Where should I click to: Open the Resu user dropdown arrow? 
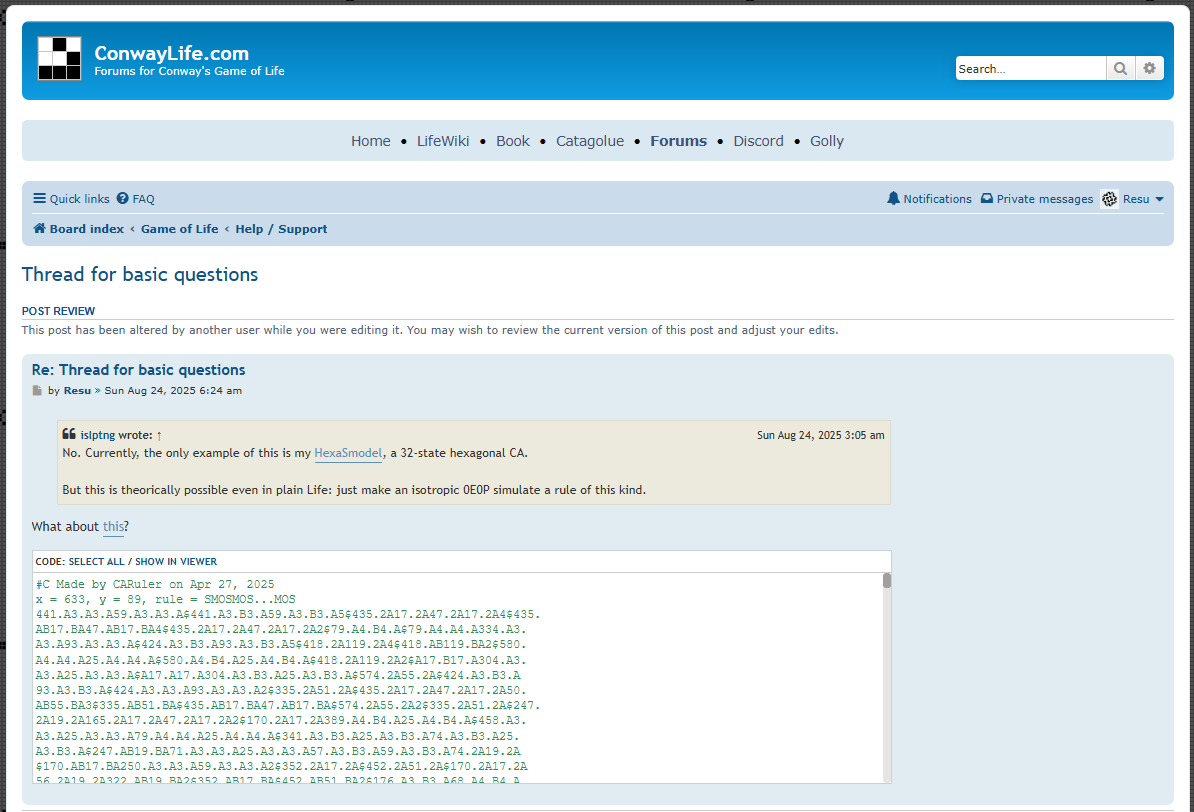(1160, 200)
